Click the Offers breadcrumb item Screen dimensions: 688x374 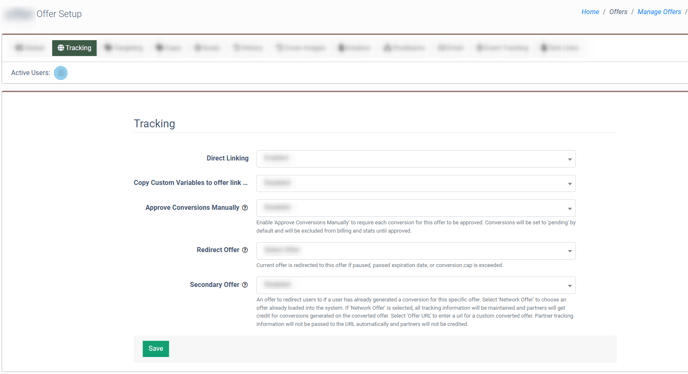[618, 12]
